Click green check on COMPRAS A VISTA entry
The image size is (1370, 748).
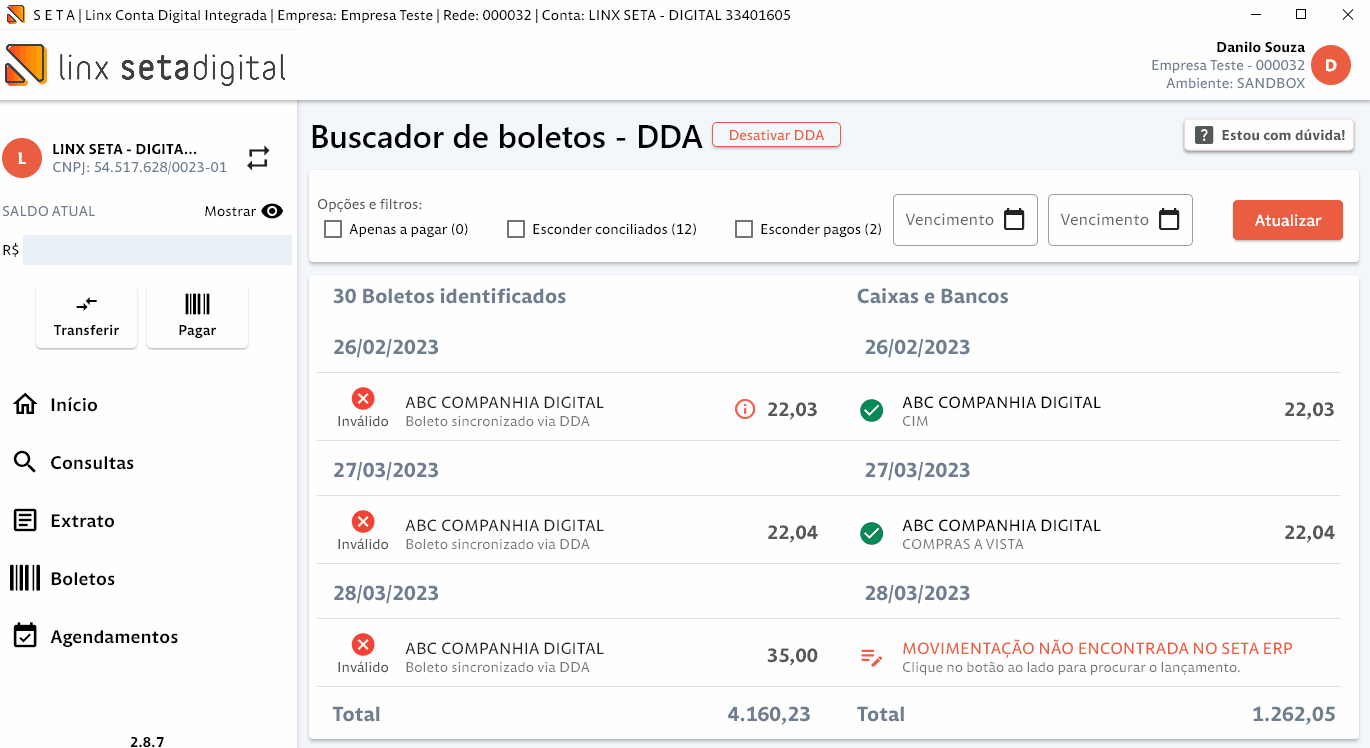click(872, 534)
